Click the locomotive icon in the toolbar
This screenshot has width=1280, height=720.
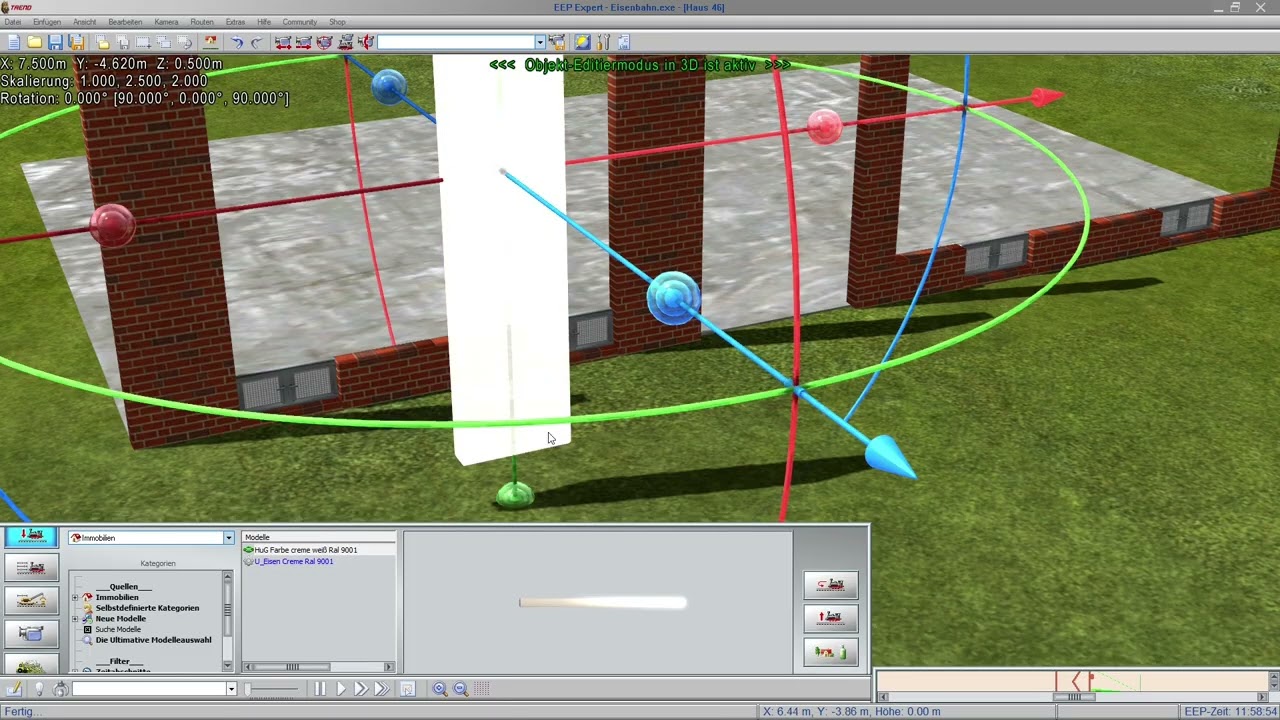tap(346, 42)
